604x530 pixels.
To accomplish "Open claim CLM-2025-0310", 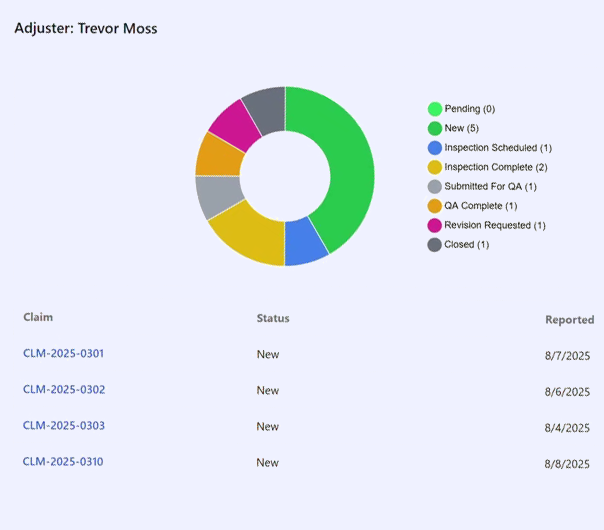I will point(63,462).
